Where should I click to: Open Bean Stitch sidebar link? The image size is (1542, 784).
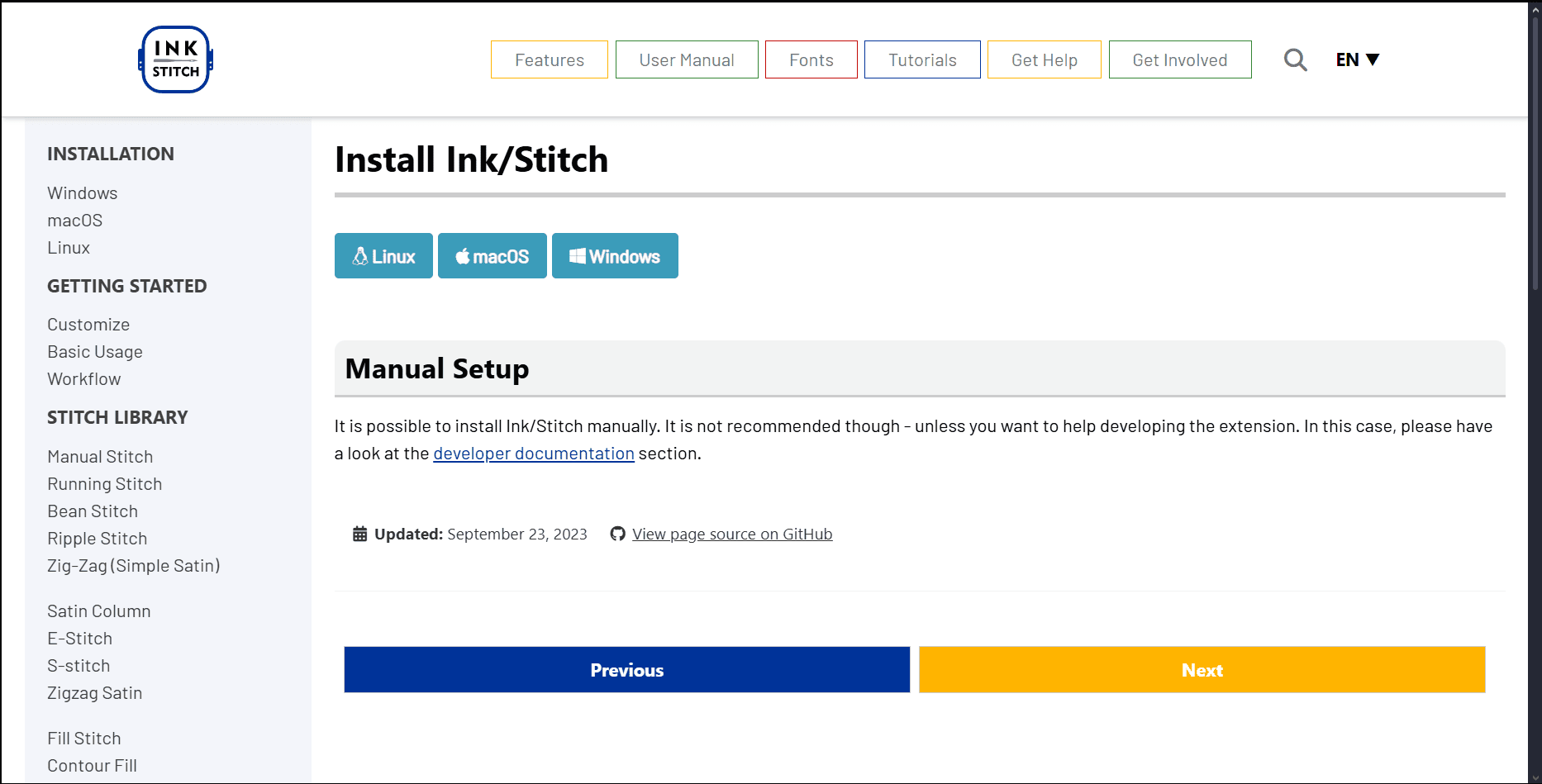click(93, 511)
